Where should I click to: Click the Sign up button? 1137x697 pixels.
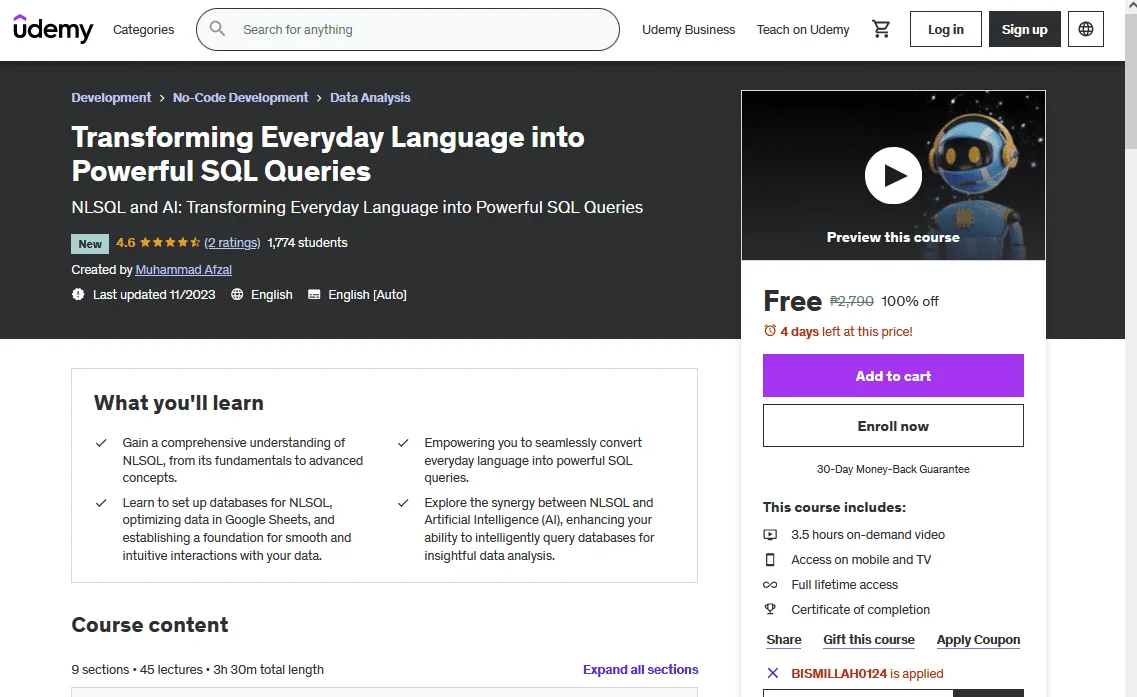point(1025,29)
